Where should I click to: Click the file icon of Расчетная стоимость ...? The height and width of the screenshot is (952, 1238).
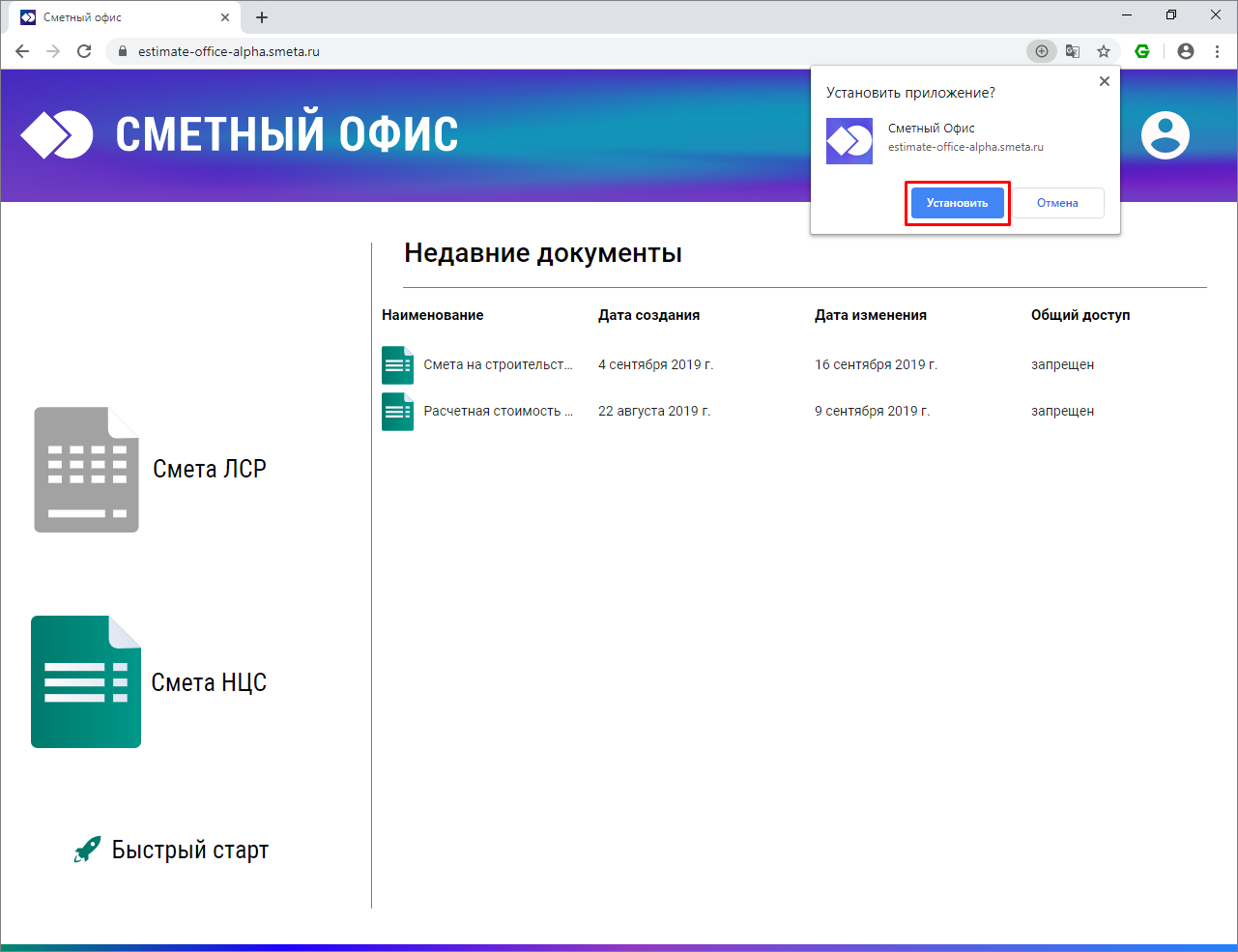click(x=397, y=412)
